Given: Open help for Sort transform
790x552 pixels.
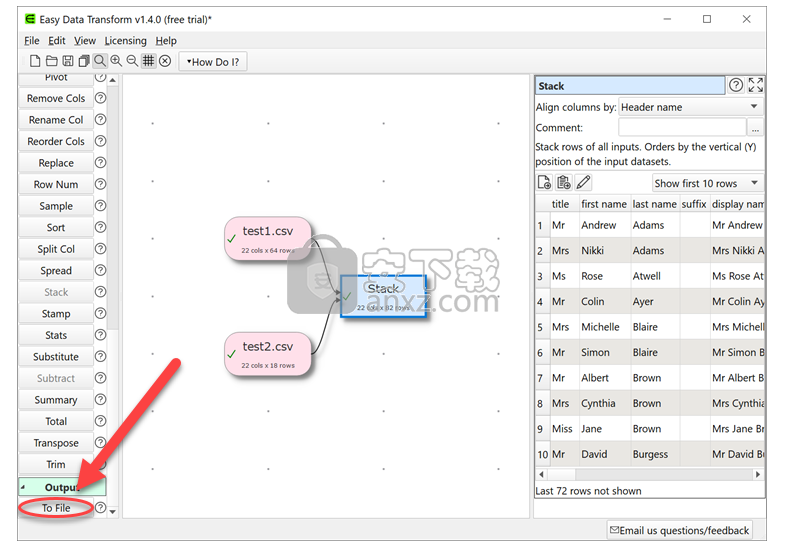Looking at the screenshot, I should click(x=101, y=227).
